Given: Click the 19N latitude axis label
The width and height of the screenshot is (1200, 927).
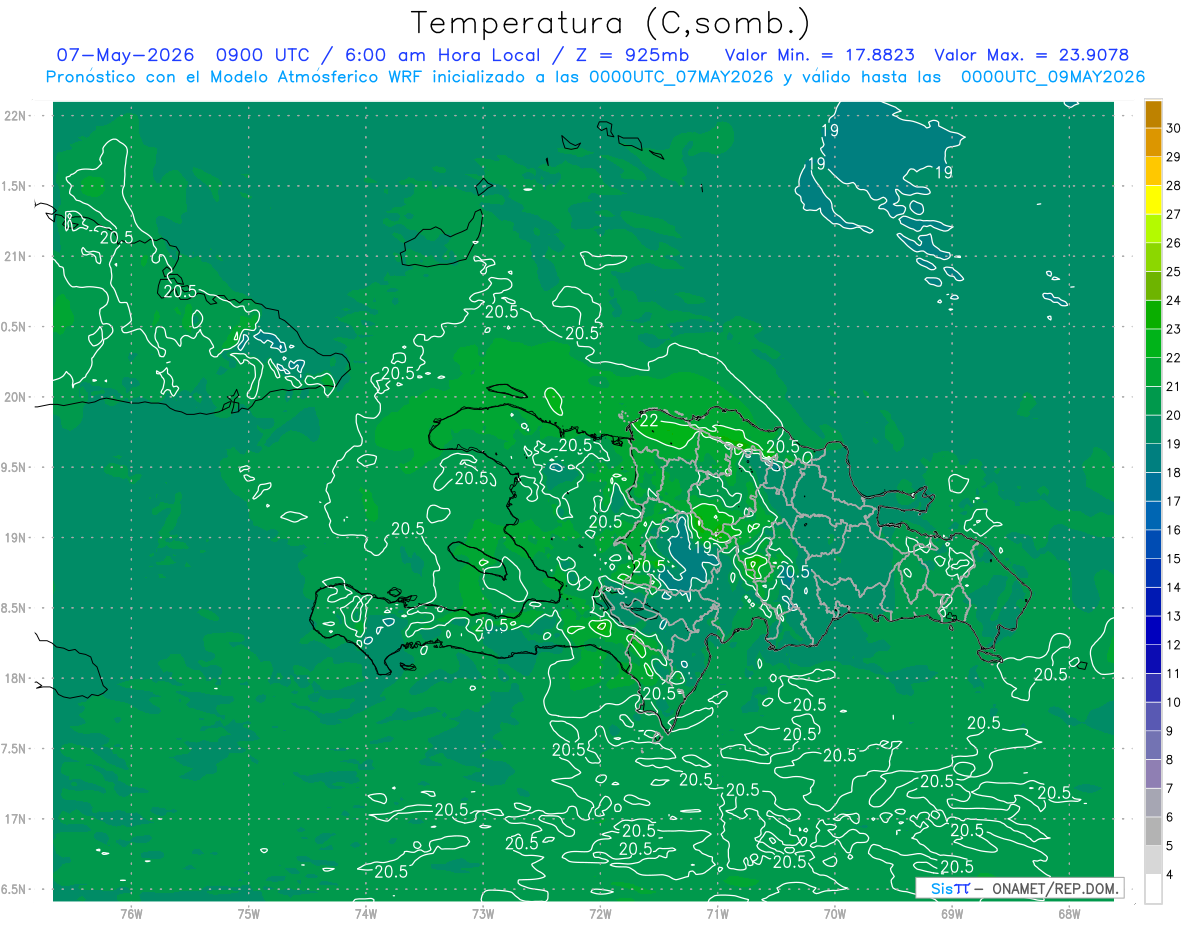Looking at the screenshot, I should coord(16,537).
